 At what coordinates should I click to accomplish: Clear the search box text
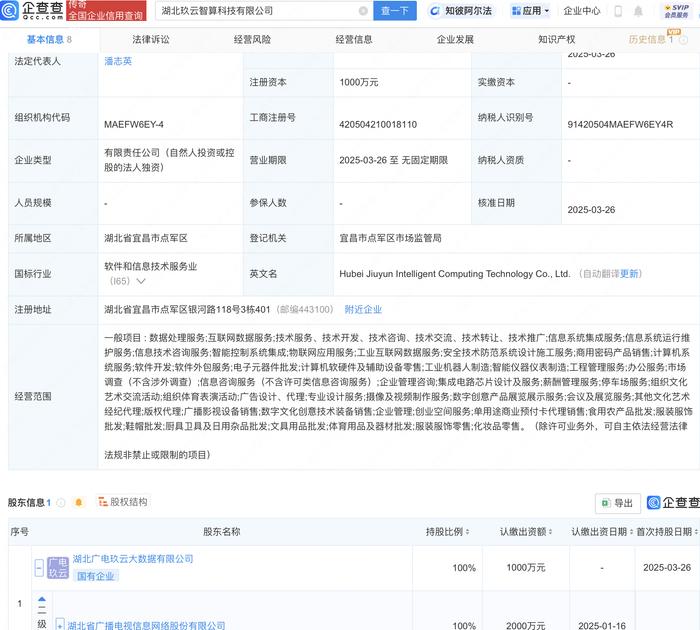(363, 11)
